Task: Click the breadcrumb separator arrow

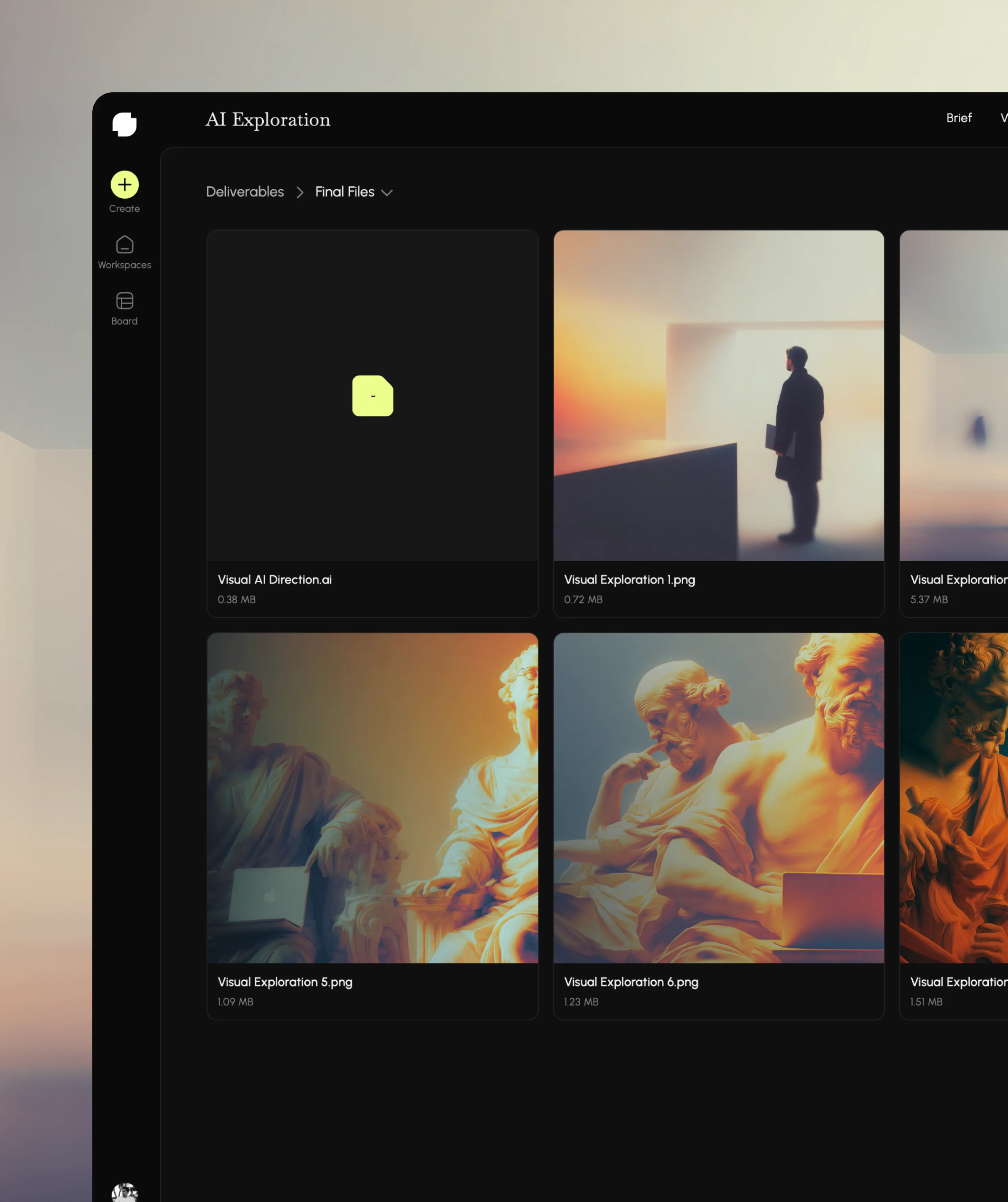Action: pos(300,192)
